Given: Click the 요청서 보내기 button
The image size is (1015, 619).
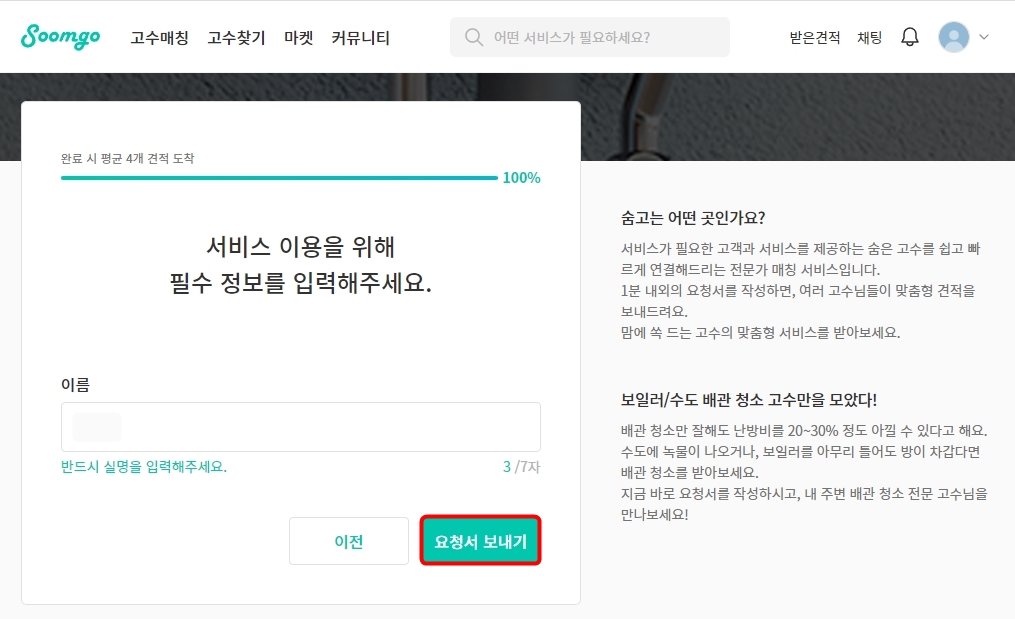Looking at the screenshot, I should coord(480,541).
